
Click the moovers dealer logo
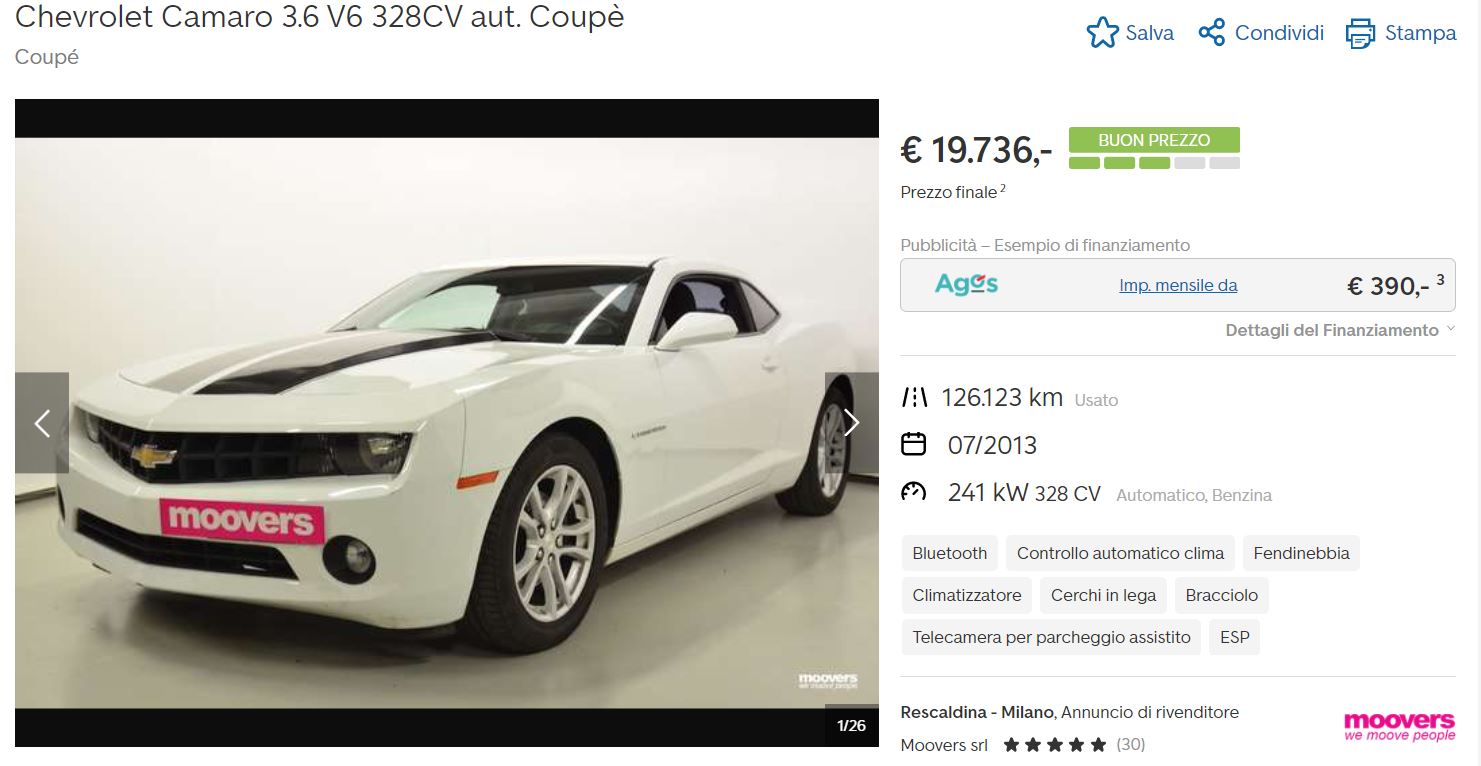1399,726
